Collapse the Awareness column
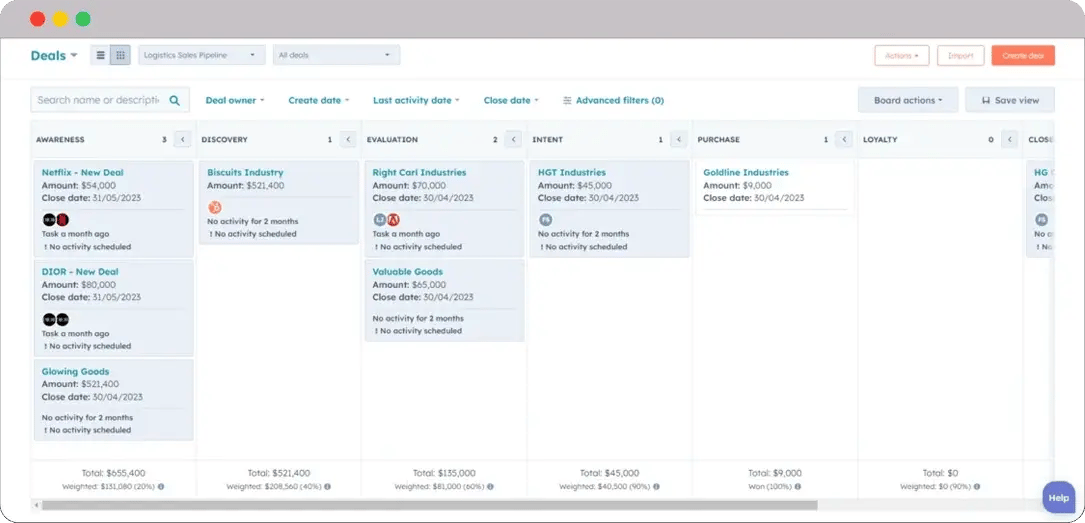Image resolution: width=1085 pixels, height=523 pixels. click(183, 139)
